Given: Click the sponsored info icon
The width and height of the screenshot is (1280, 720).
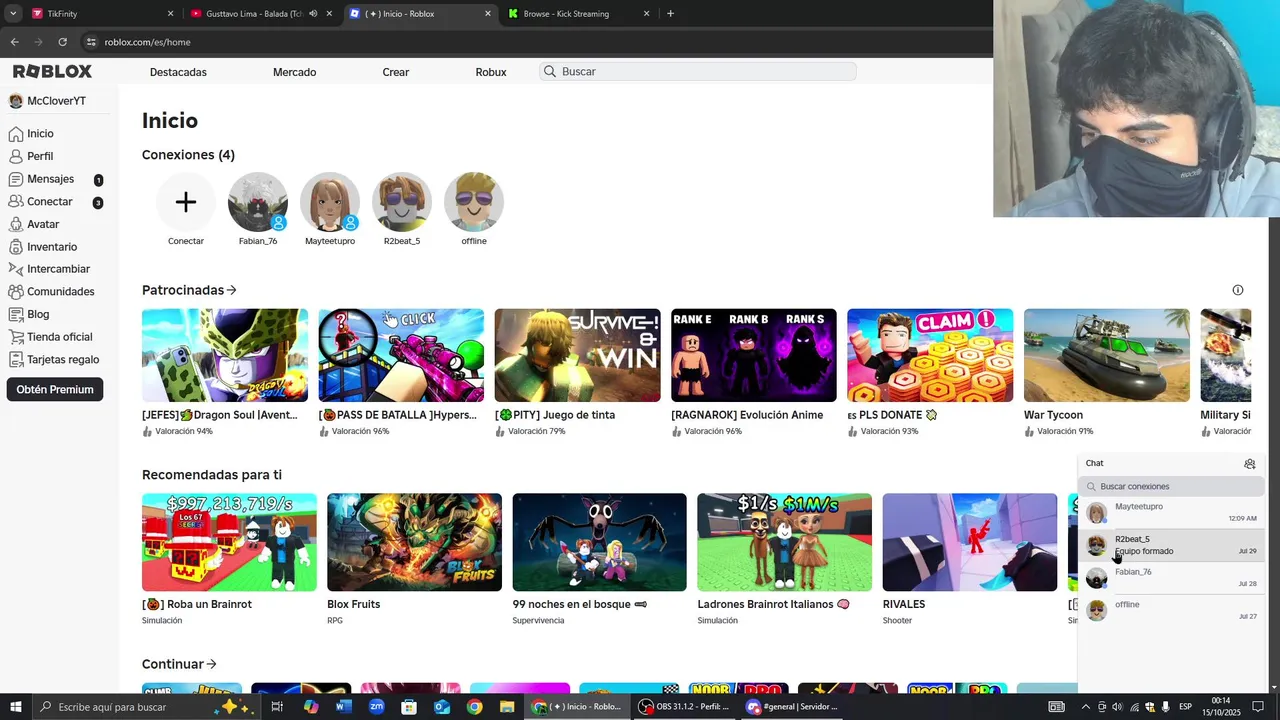Looking at the screenshot, I should pyautogui.click(x=1238, y=290).
